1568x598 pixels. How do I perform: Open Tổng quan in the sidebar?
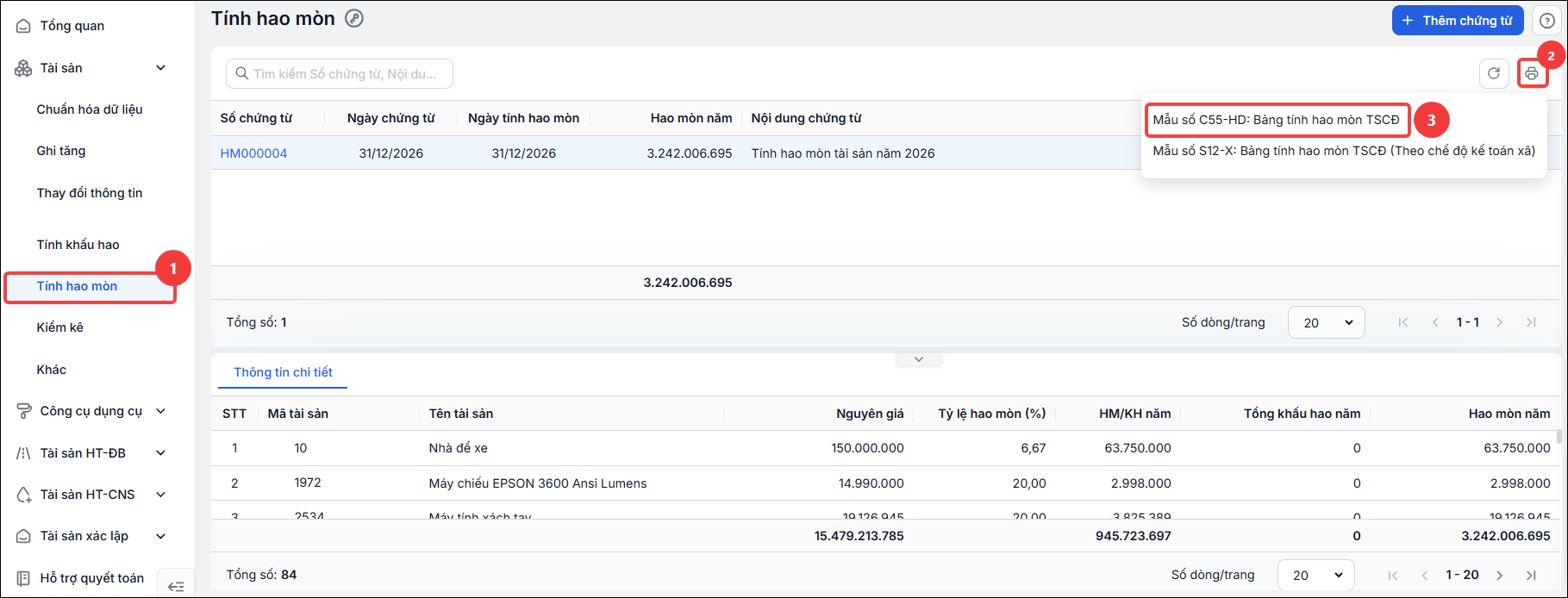(x=72, y=26)
